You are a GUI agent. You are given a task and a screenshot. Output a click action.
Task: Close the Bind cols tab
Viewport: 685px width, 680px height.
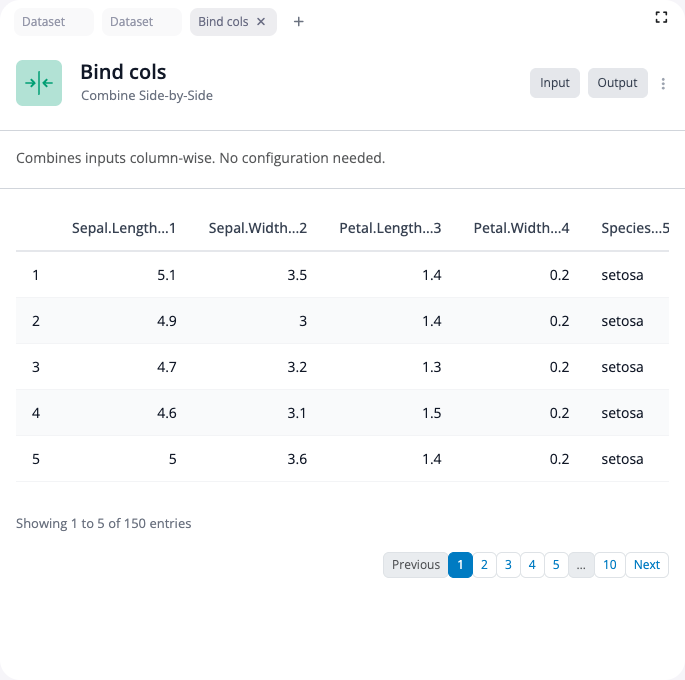pos(261,22)
